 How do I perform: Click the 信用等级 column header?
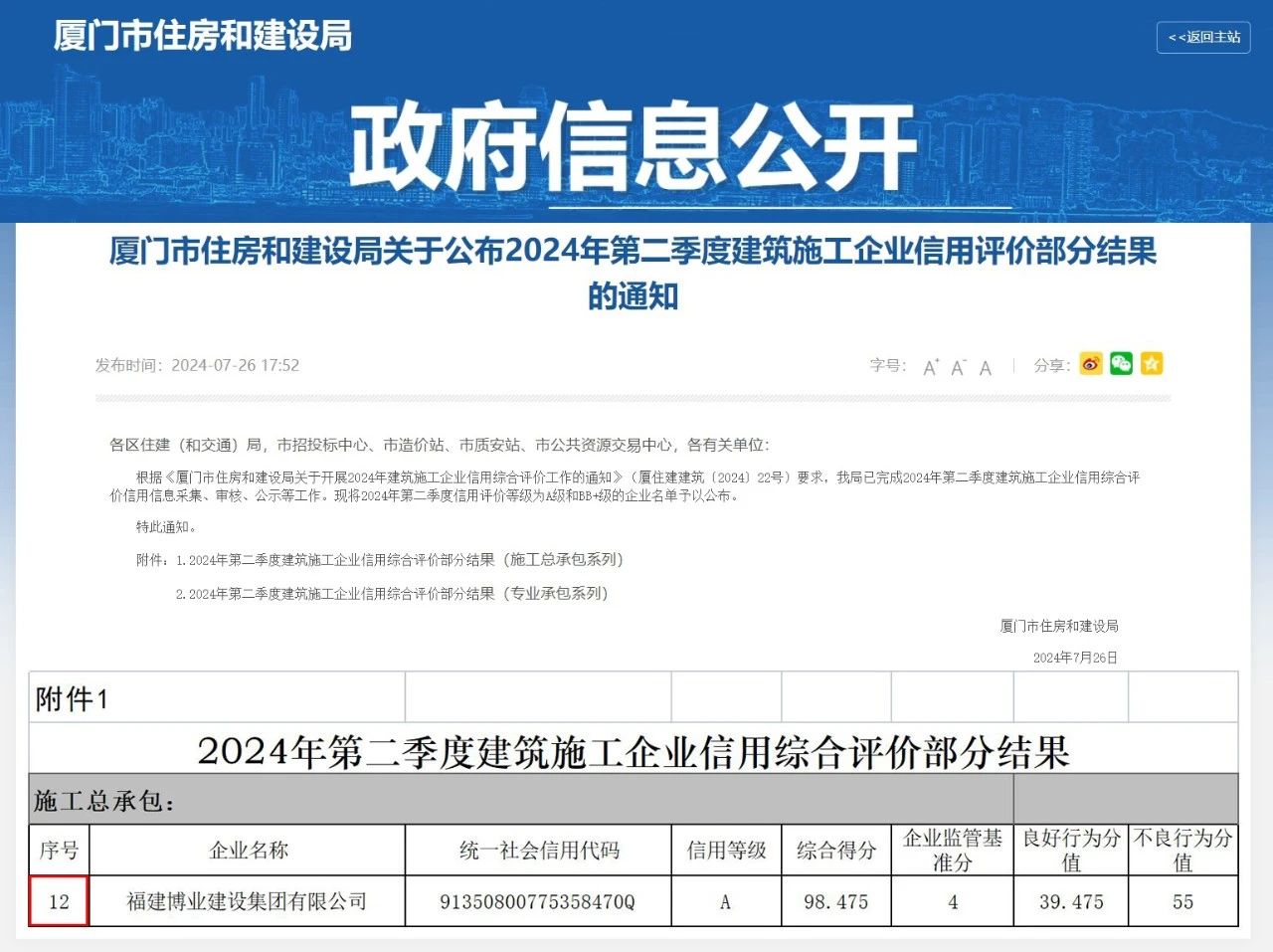[x=725, y=851]
